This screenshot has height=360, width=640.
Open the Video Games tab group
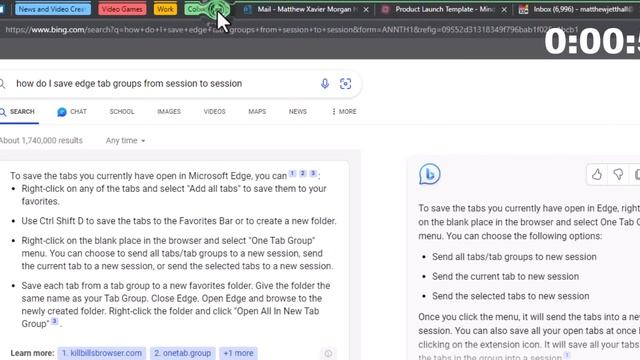click(122, 9)
